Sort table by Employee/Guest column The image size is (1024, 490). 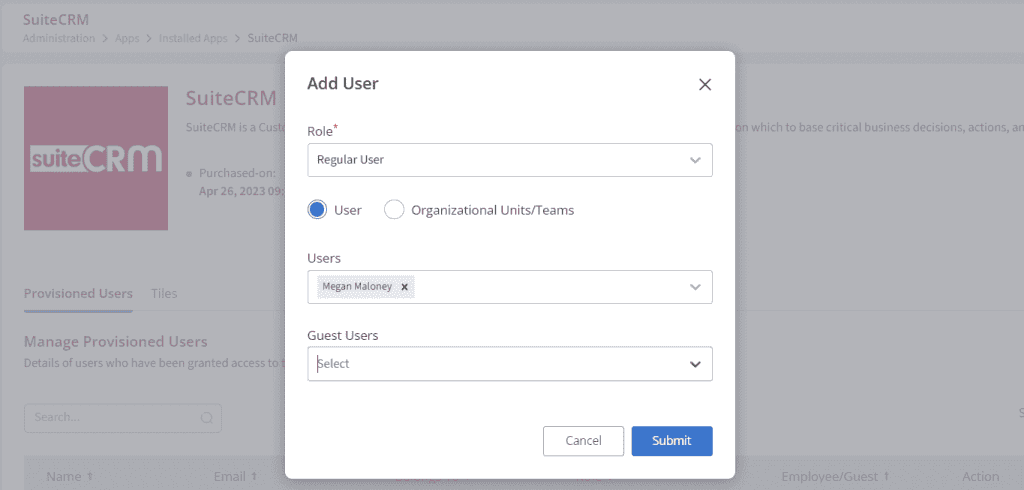(x=835, y=476)
